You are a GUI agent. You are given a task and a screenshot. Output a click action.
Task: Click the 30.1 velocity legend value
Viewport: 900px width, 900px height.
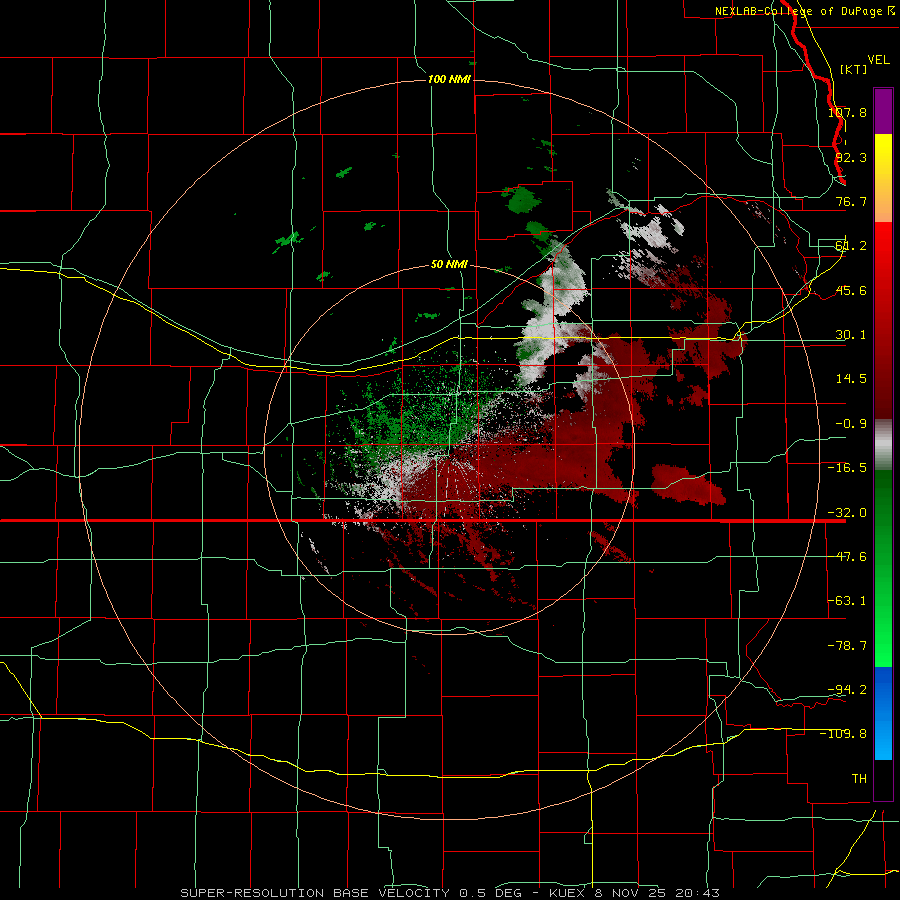(x=851, y=335)
